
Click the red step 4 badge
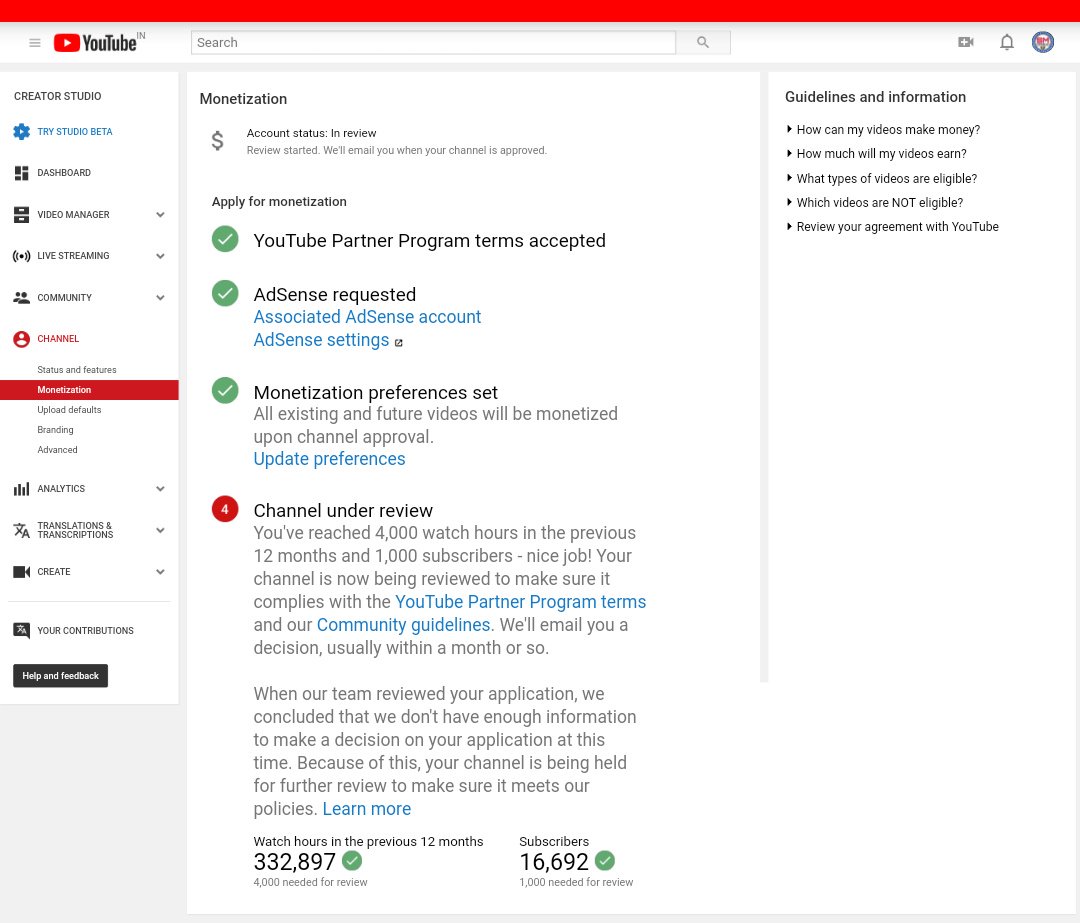pos(225,509)
